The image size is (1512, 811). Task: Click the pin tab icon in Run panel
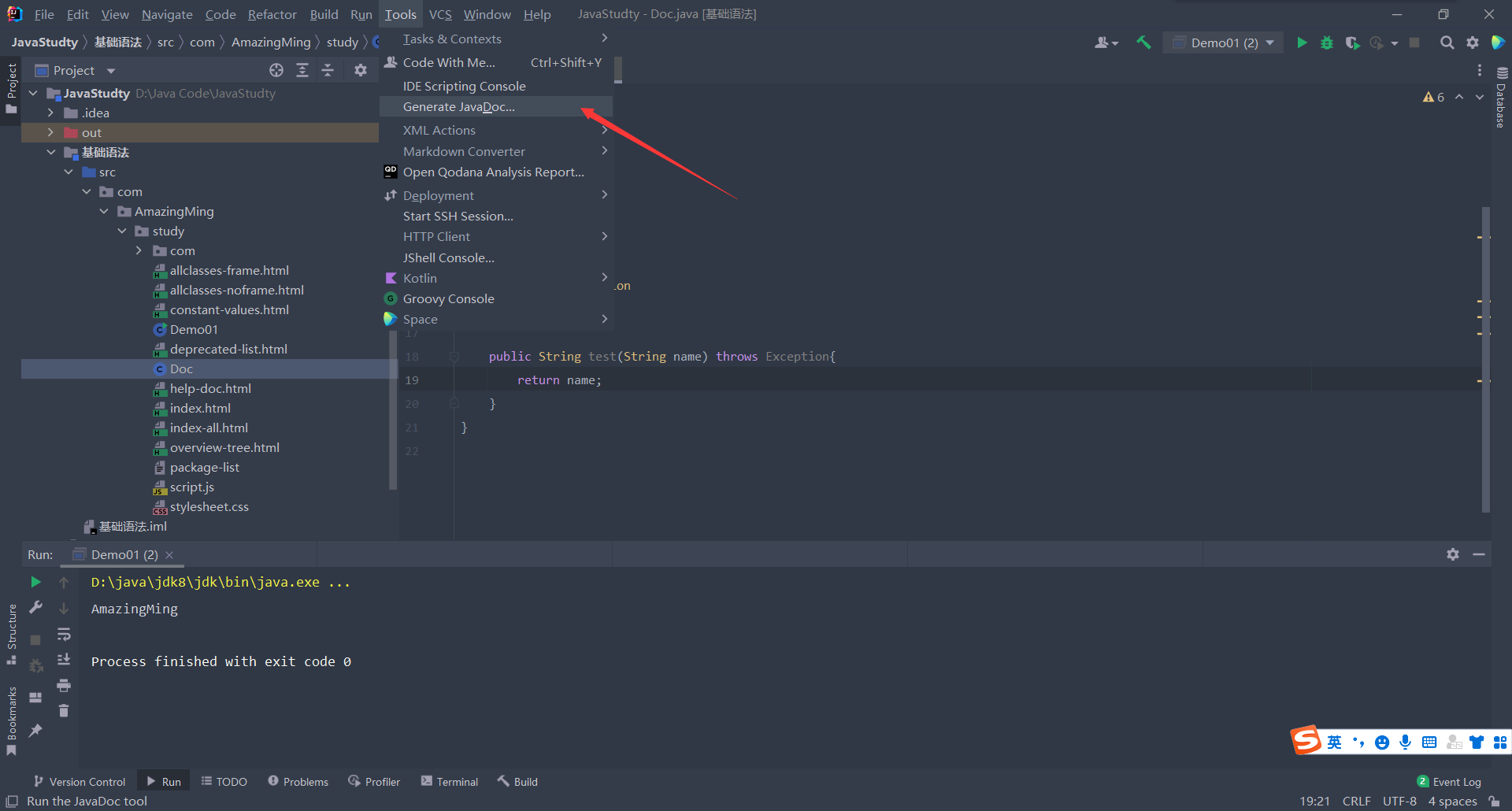35,731
